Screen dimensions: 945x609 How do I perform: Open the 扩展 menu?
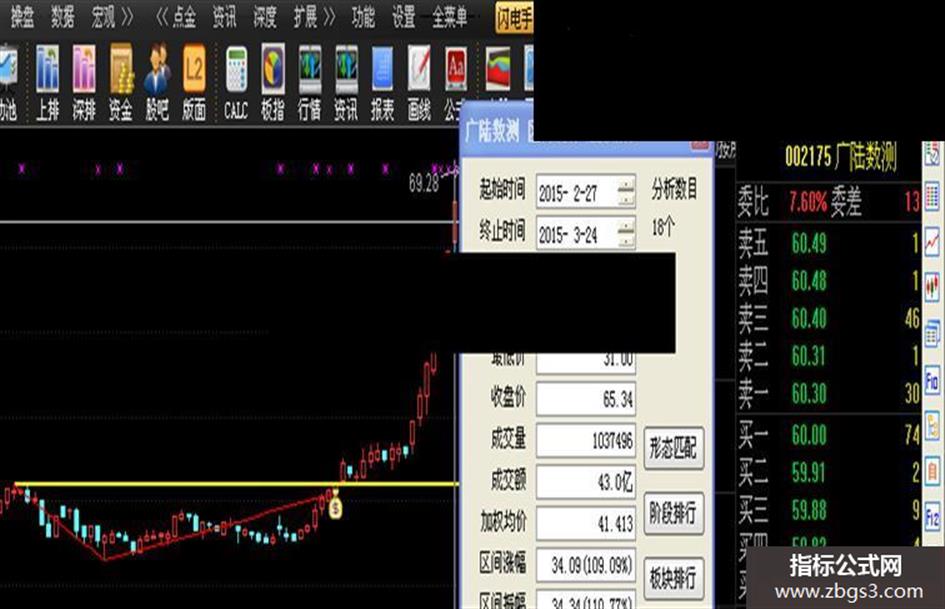(x=306, y=17)
